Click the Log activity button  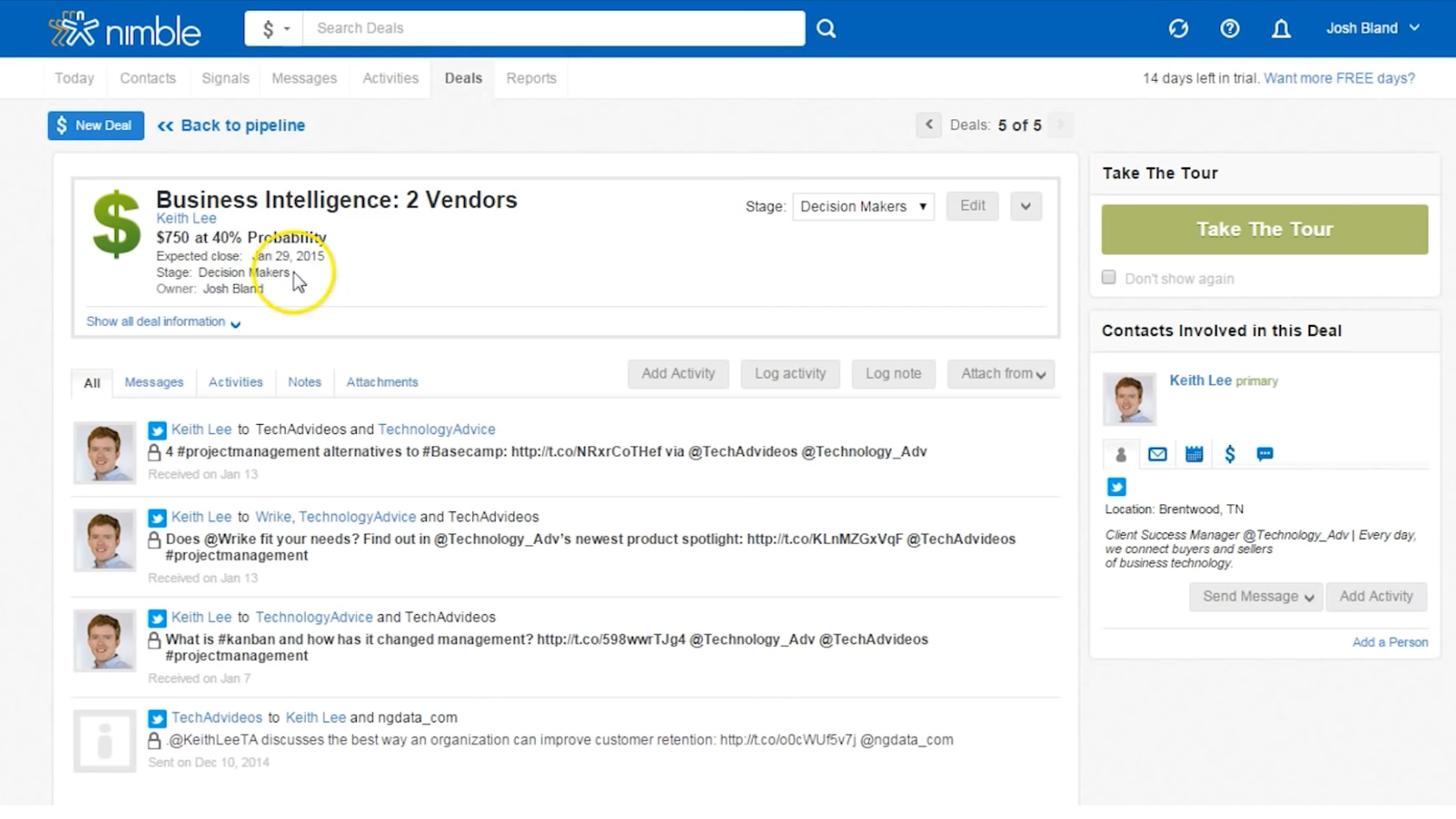[x=790, y=374]
